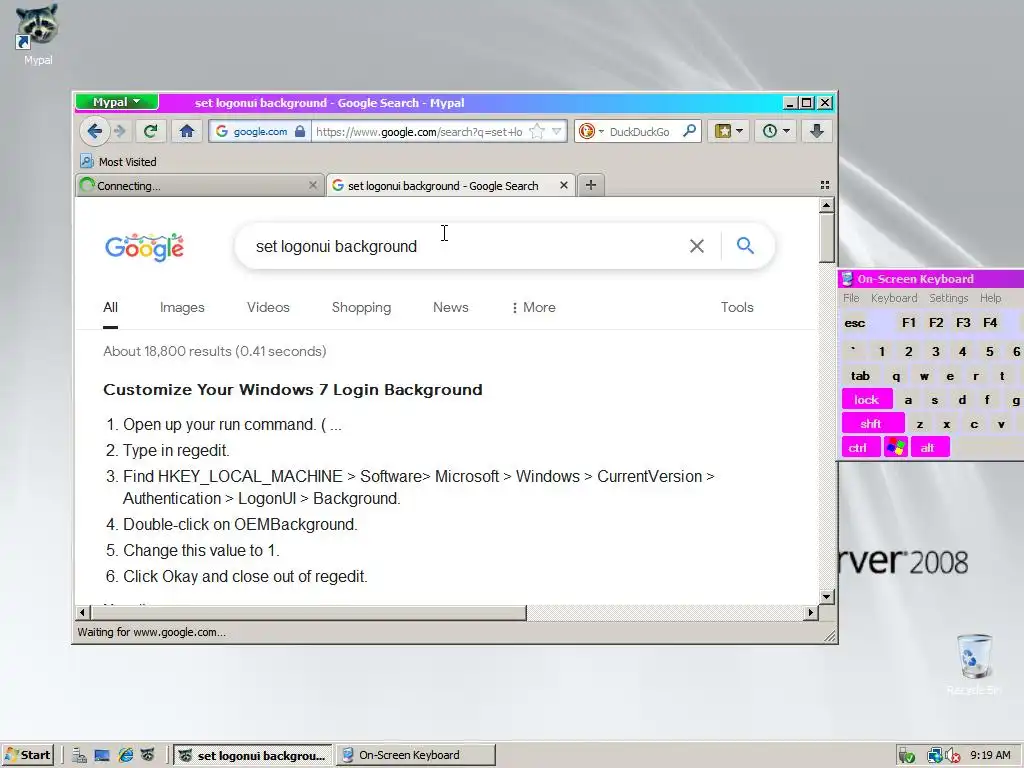
Task: Click the vertical scrollbar down arrow
Action: (x=826, y=596)
